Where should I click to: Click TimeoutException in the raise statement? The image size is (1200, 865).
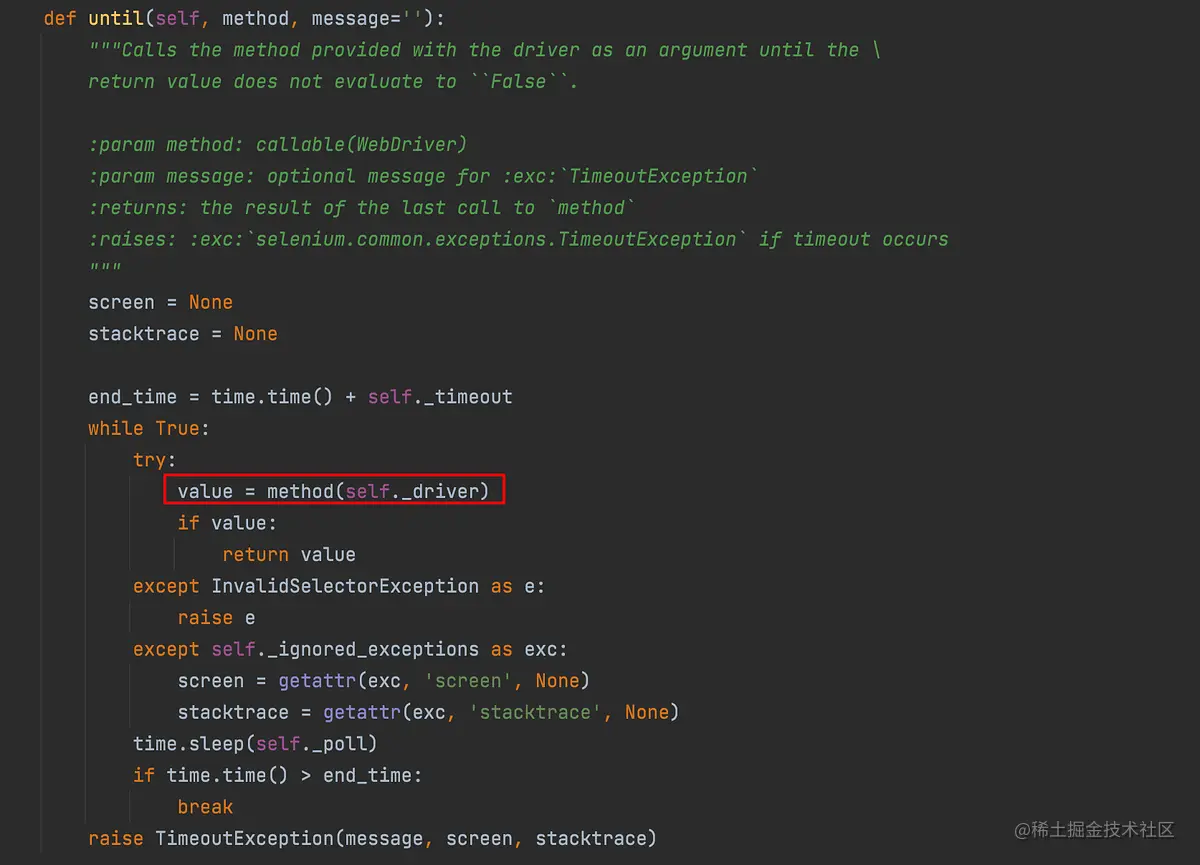coord(289,838)
